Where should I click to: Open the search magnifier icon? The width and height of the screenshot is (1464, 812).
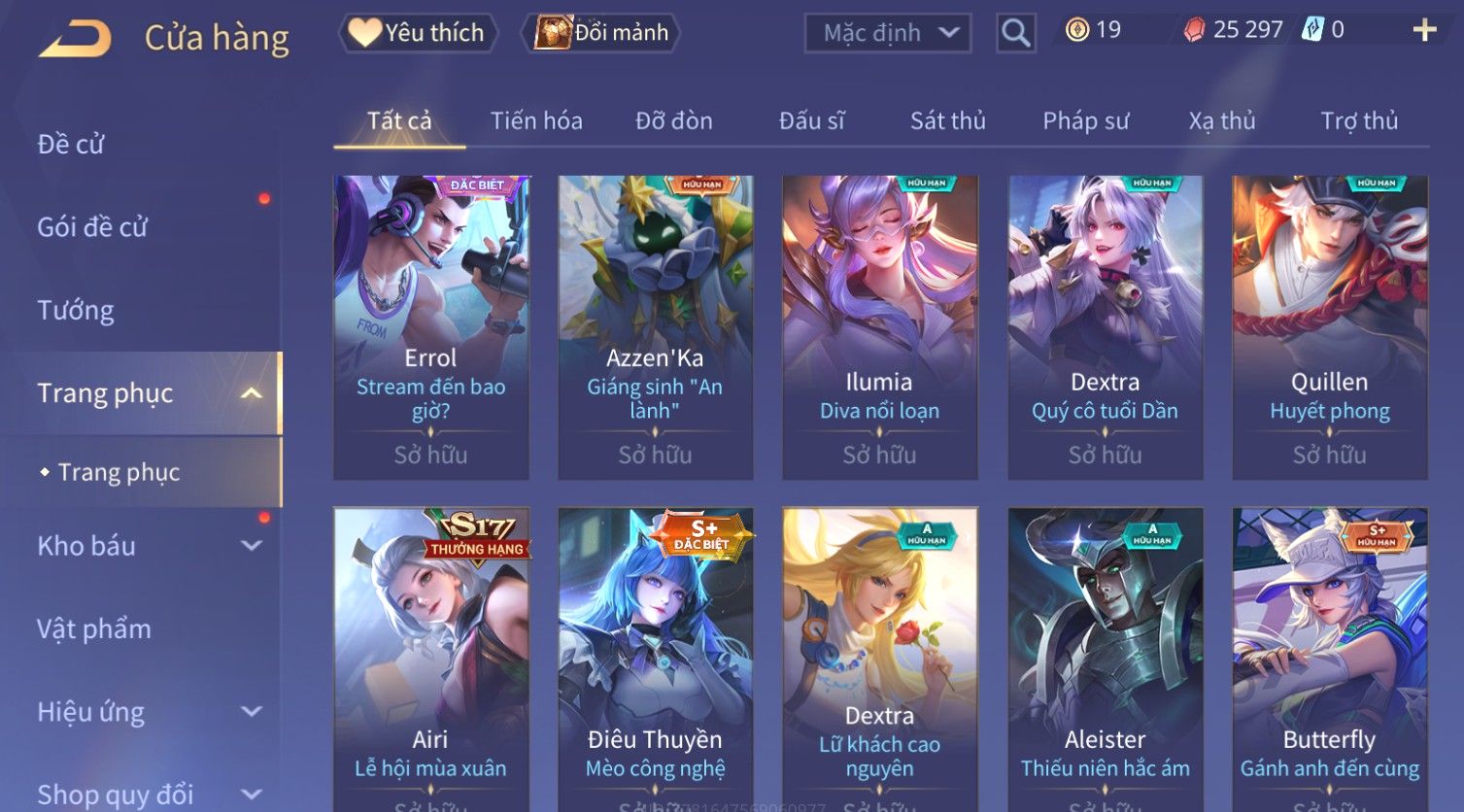(x=1015, y=33)
